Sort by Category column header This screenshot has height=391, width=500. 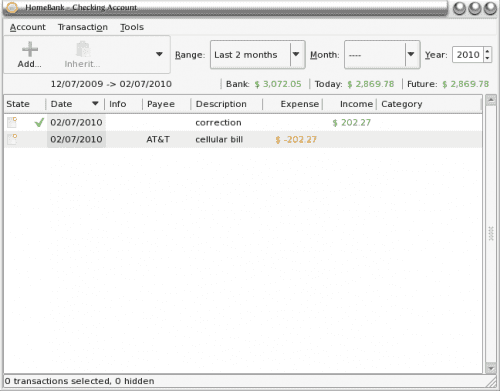tap(429, 104)
